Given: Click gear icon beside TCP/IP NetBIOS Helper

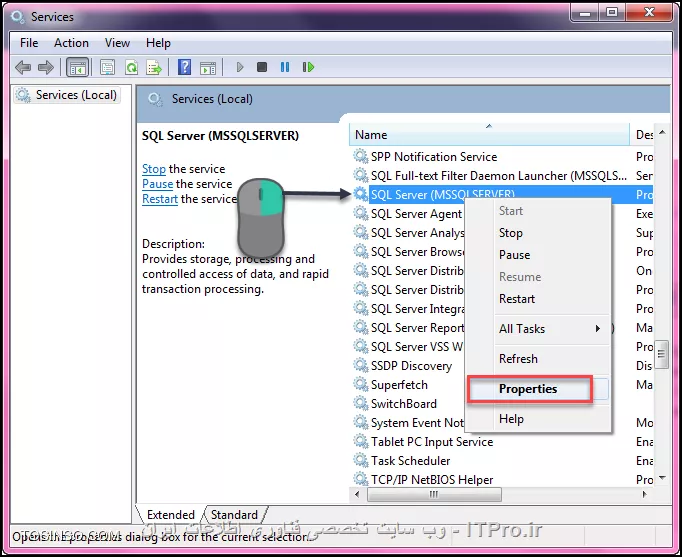Looking at the screenshot, I should [x=361, y=479].
